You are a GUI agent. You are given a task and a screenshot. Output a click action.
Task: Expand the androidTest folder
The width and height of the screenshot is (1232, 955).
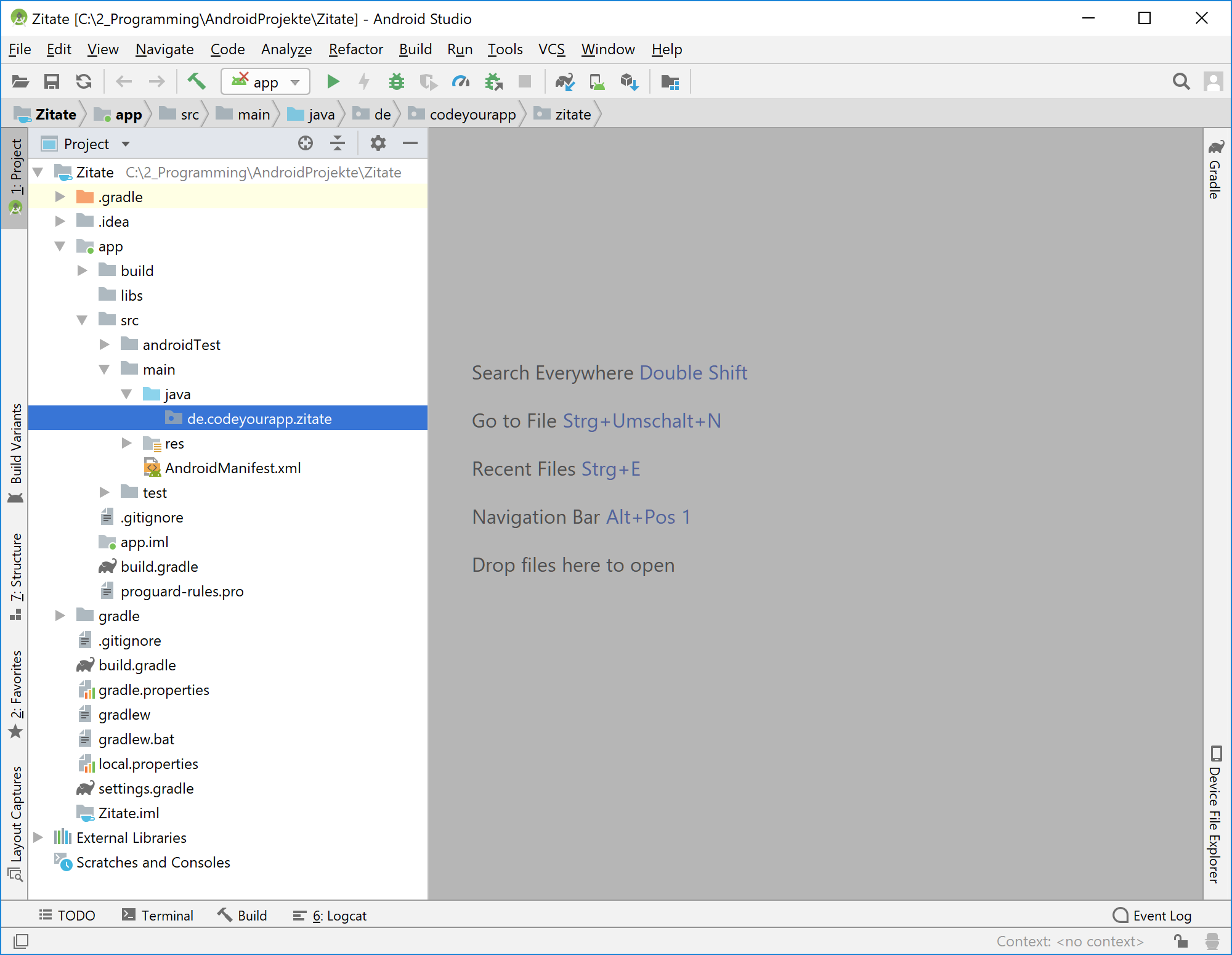[x=105, y=345]
